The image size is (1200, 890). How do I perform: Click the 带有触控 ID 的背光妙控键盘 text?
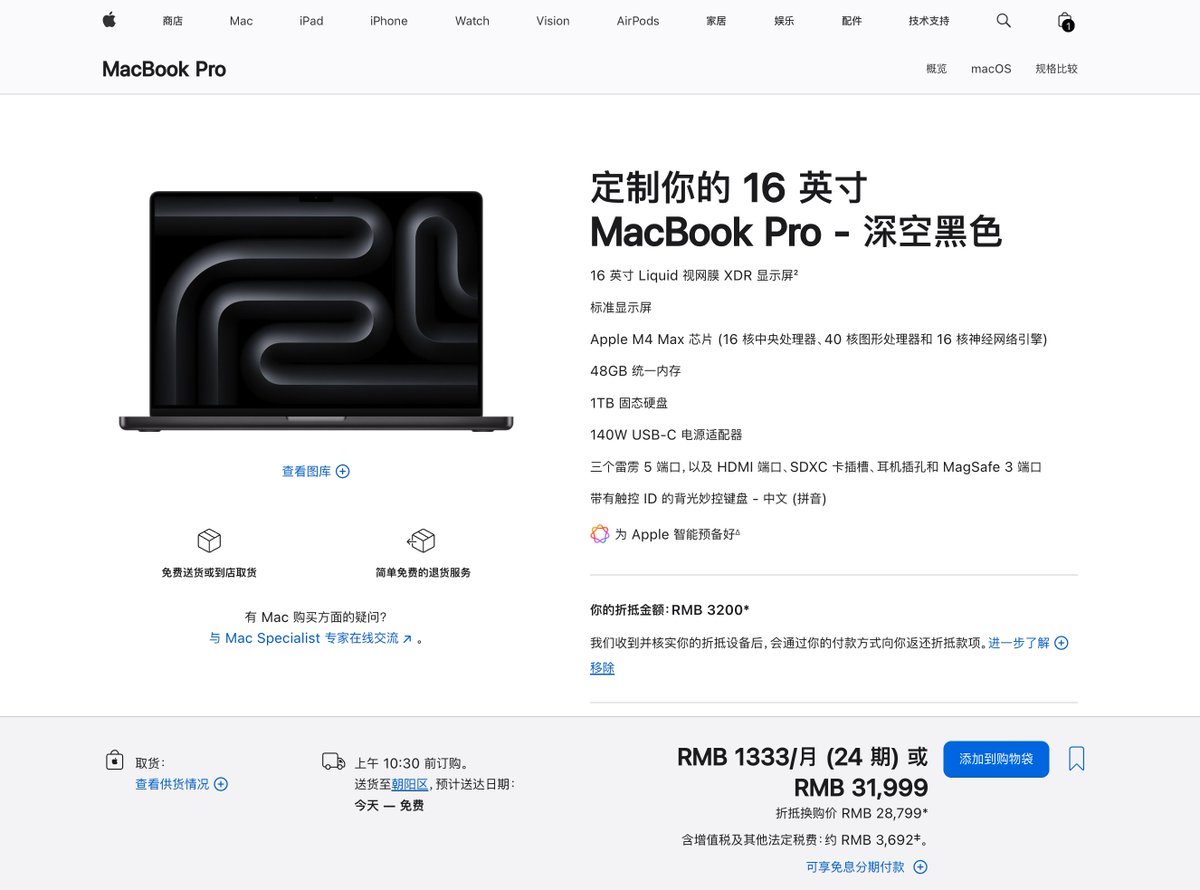coord(708,498)
